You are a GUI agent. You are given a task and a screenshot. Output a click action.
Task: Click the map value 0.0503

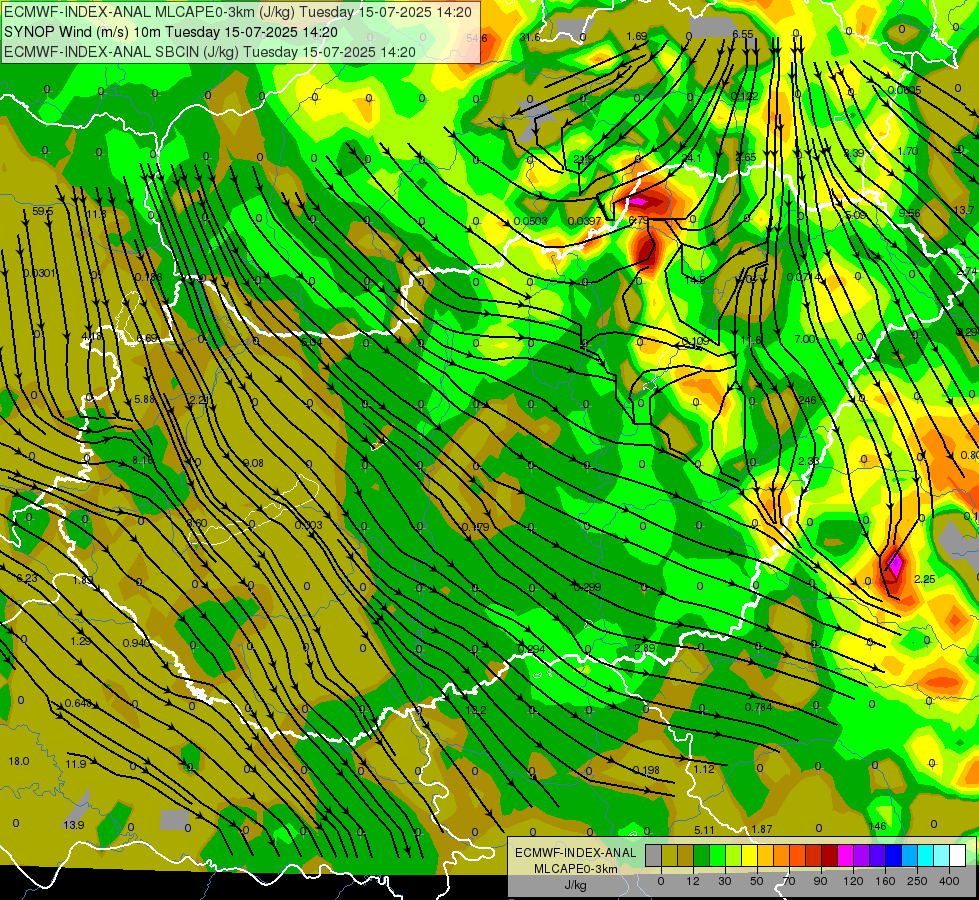click(531, 221)
